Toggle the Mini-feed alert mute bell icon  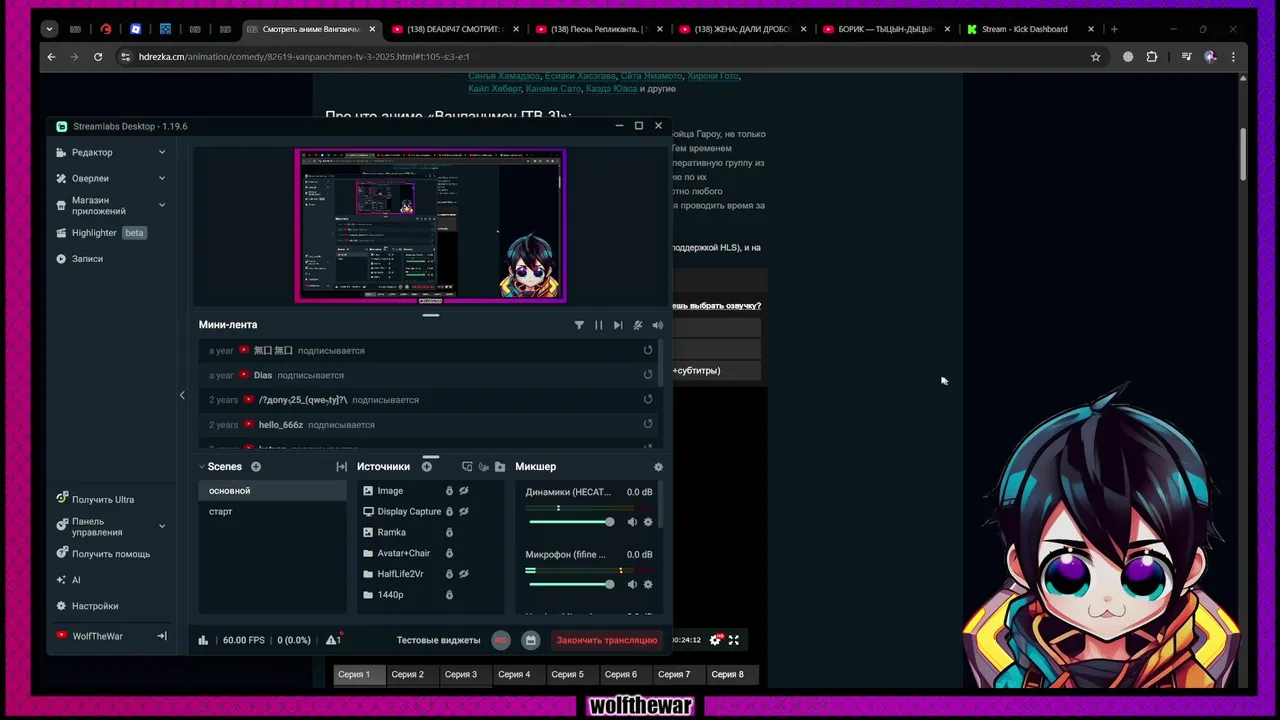pos(638,325)
